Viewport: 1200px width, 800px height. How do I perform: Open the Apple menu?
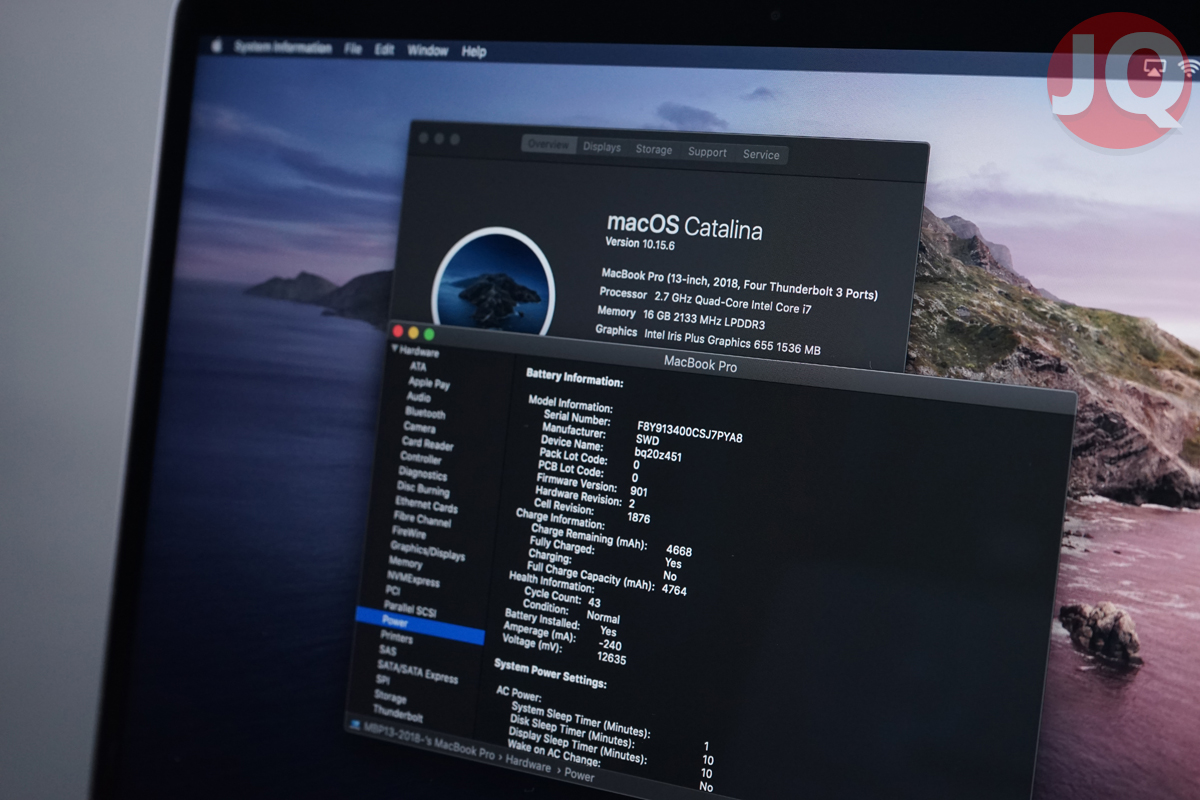point(215,45)
